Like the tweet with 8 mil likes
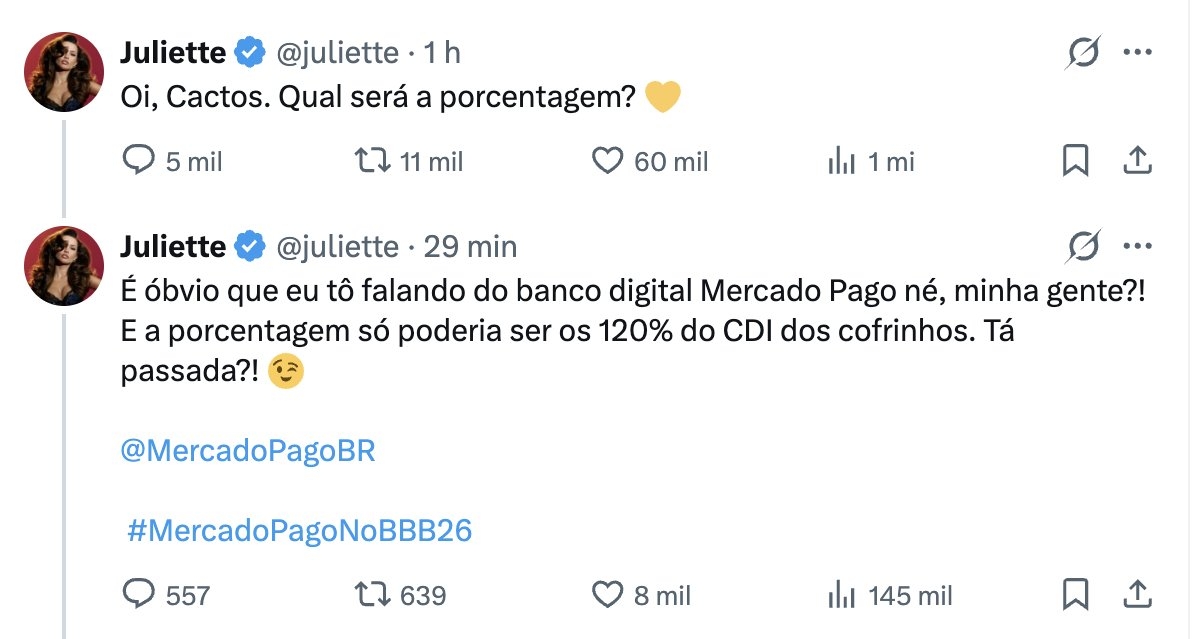The height and width of the screenshot is (639, 1193). click(608, 595)
